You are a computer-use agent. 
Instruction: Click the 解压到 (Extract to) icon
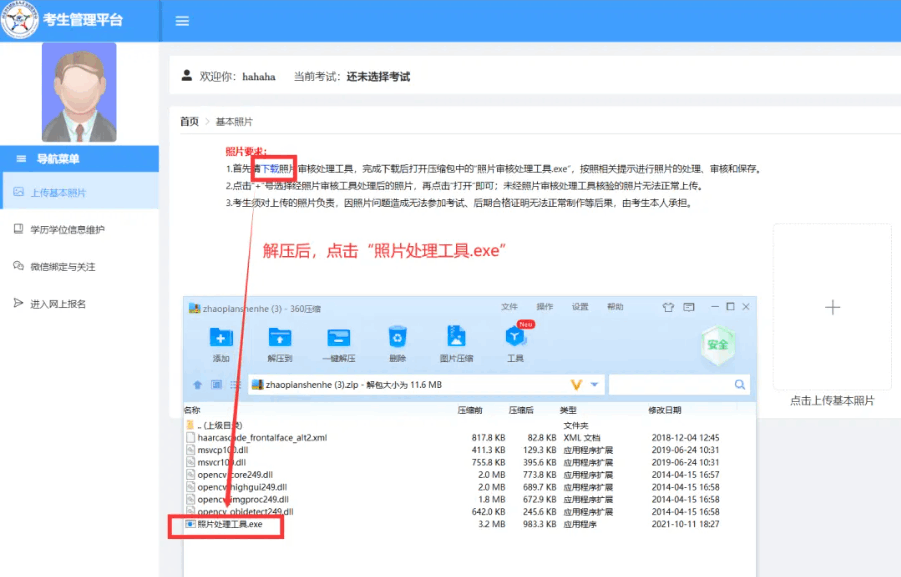(280, 338)
